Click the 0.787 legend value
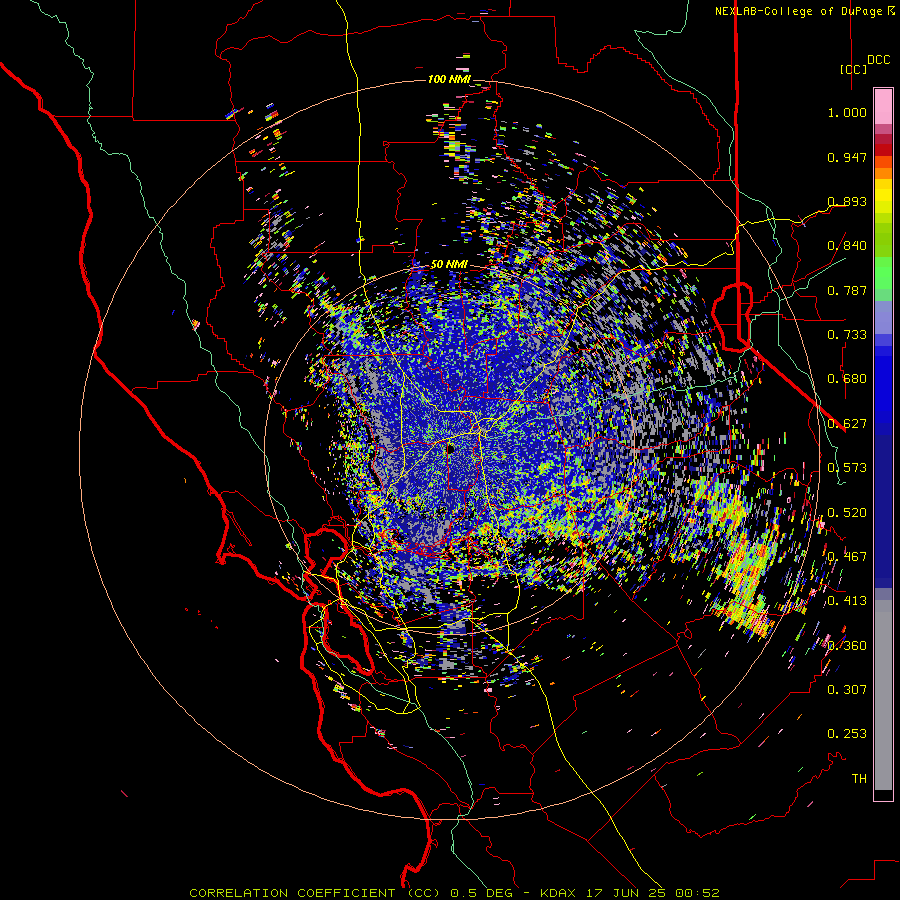Viewport: 900px width, 900px height. click(847, 290)
